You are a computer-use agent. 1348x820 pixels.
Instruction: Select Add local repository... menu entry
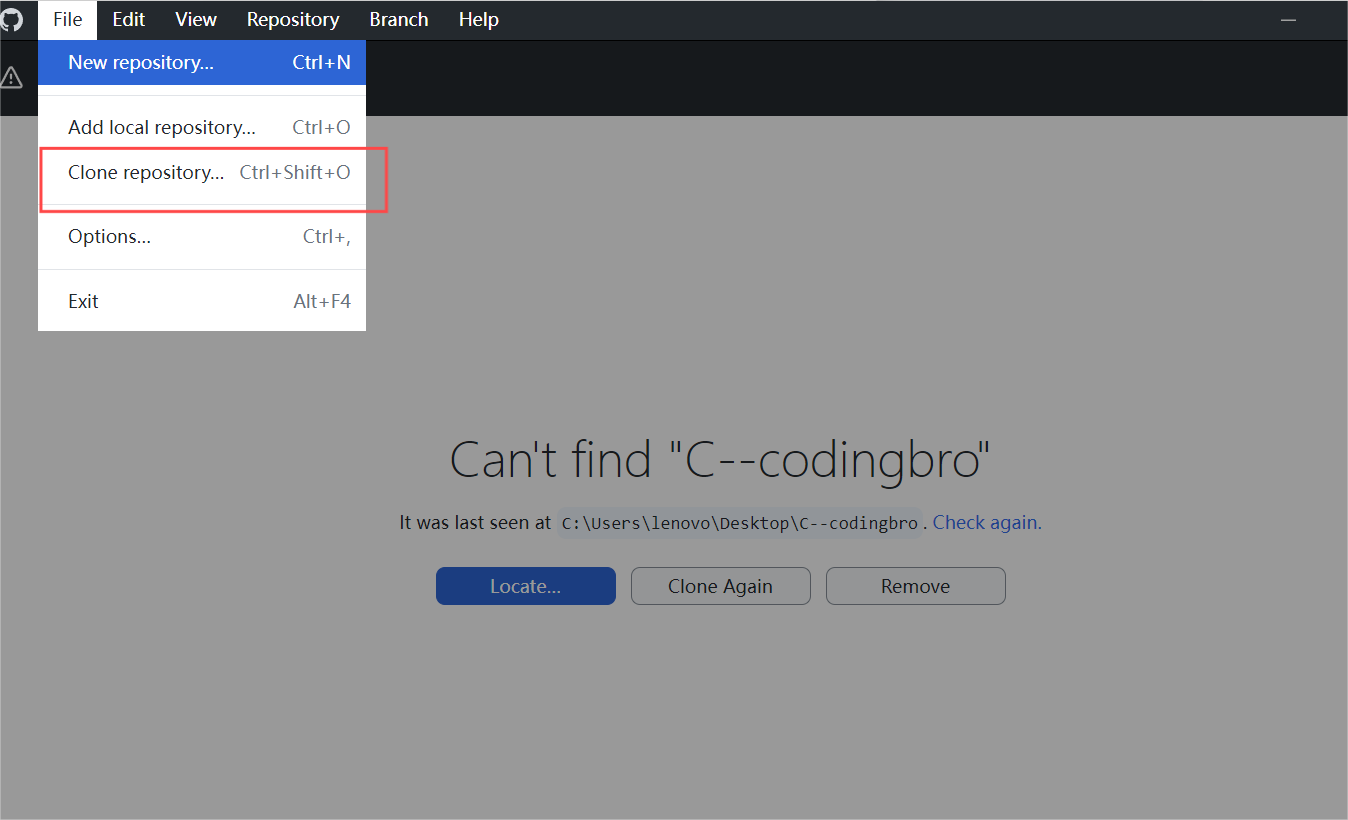tap(202, 127)
